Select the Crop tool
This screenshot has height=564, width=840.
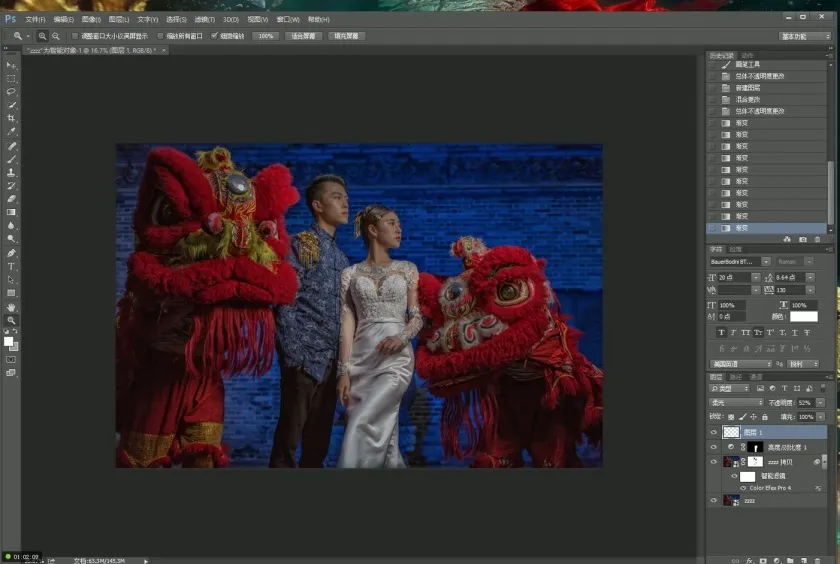point(12,118)
